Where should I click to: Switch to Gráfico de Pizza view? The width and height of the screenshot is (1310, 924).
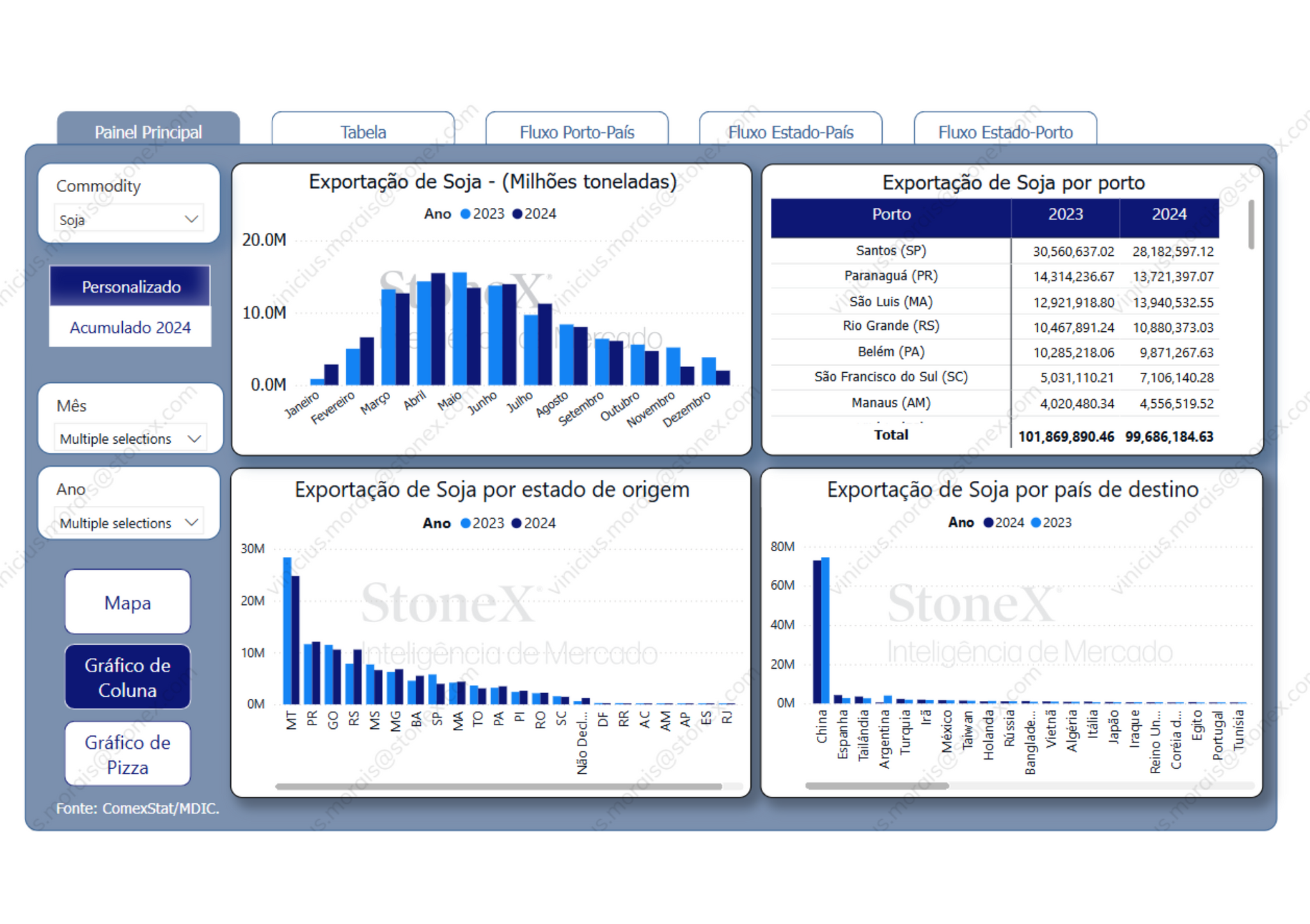coord(127,755)
